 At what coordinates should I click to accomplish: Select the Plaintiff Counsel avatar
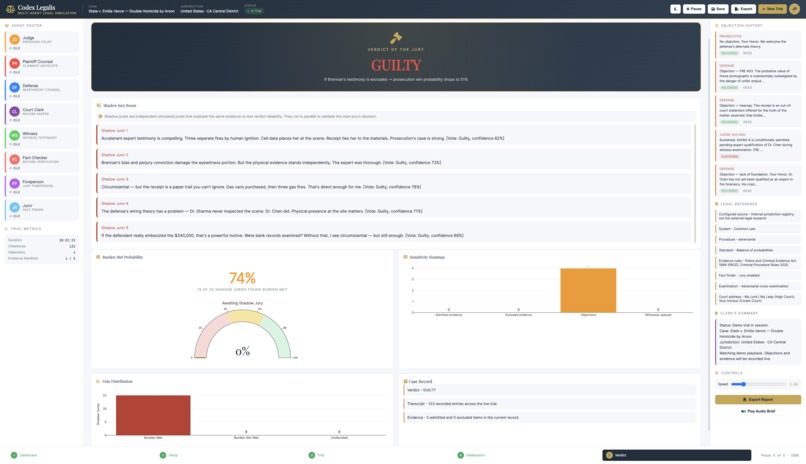[14, 63]
